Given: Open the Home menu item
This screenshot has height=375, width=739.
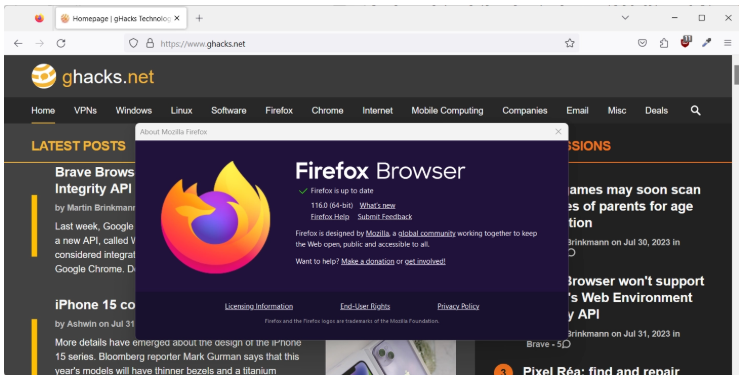Looking at the screenshot, I should 43,111.
